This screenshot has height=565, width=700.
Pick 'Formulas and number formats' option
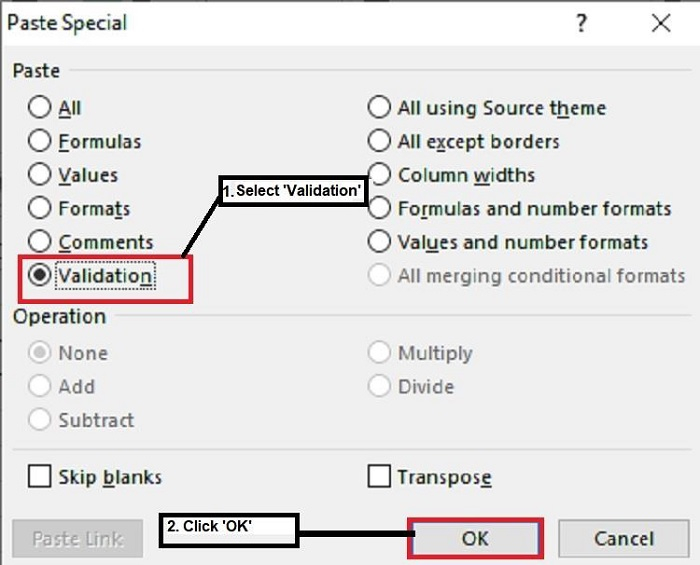(x=379, y=208)
